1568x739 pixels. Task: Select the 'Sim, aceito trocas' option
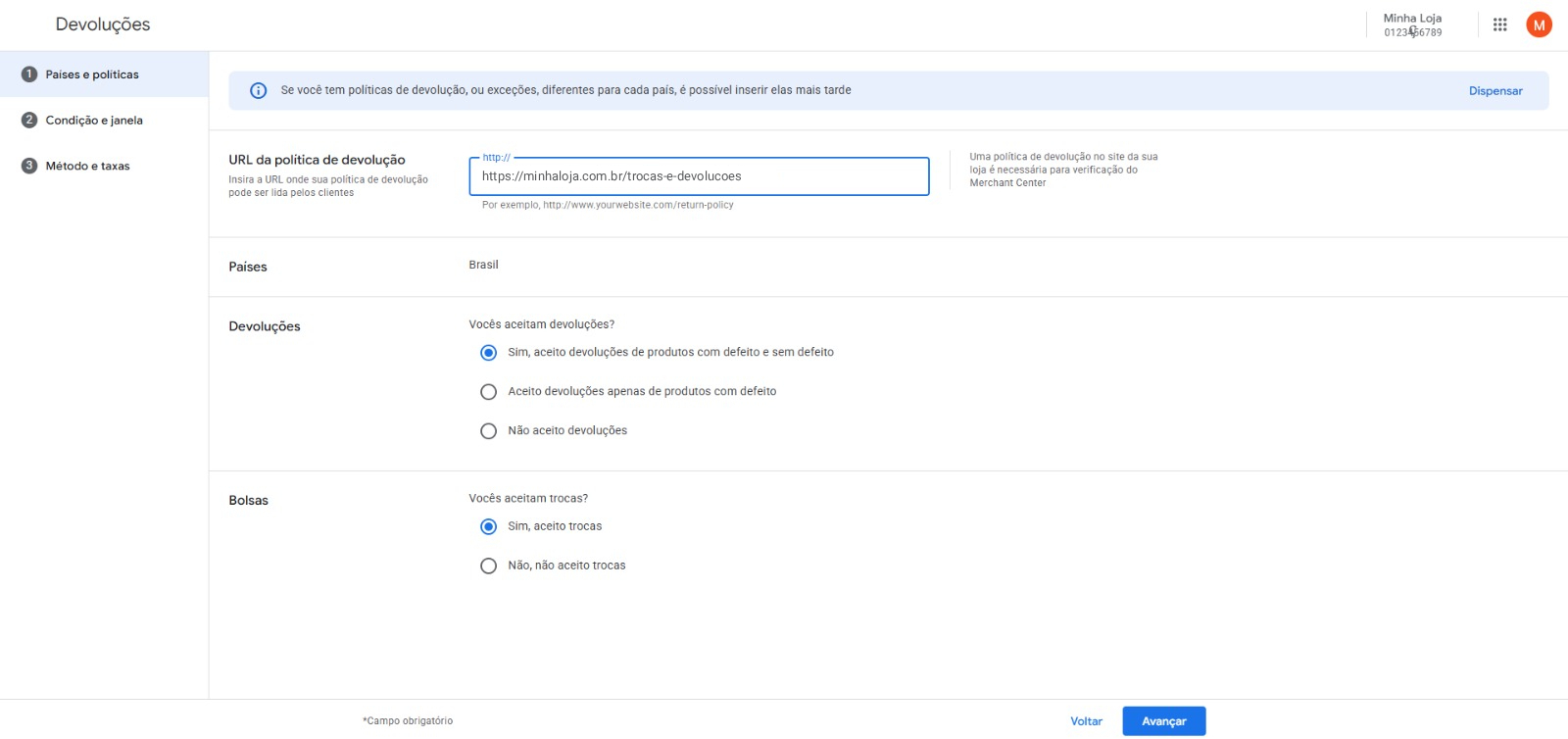point(489,527)
